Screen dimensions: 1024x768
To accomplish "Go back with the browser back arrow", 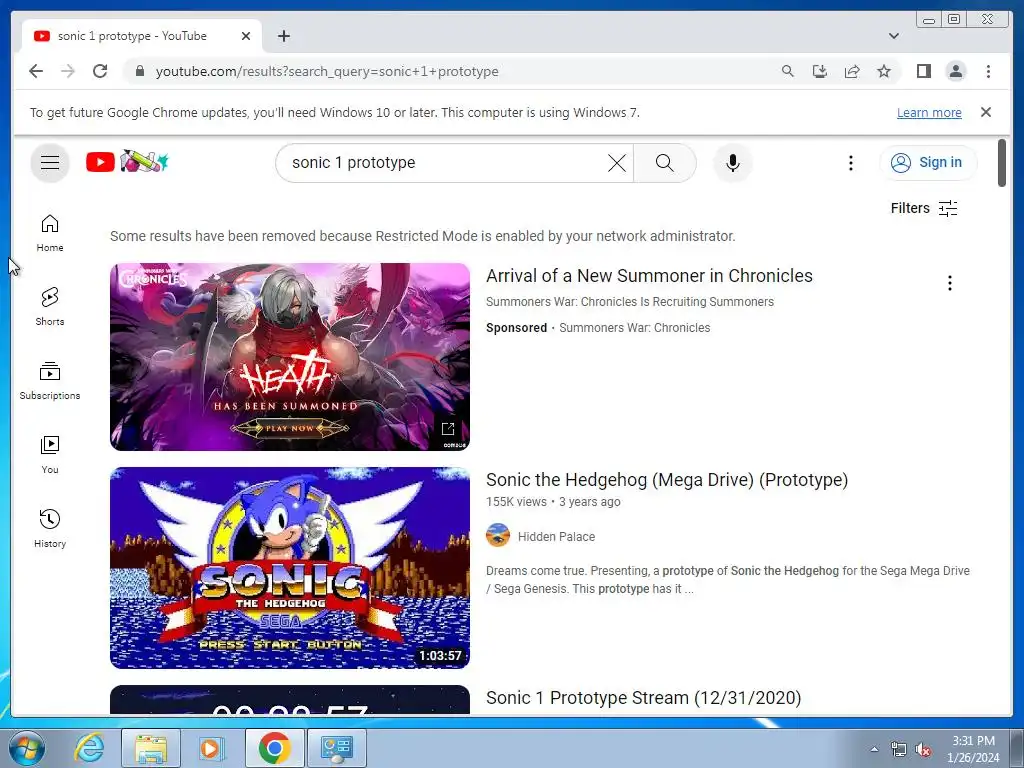I will pos(36,71).
